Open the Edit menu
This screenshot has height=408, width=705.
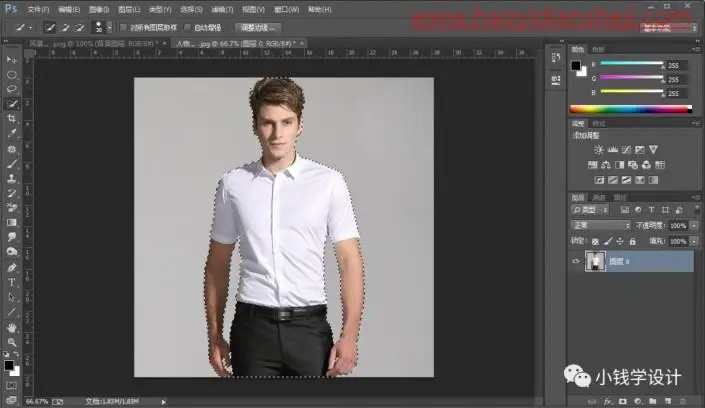coord(69,9)
